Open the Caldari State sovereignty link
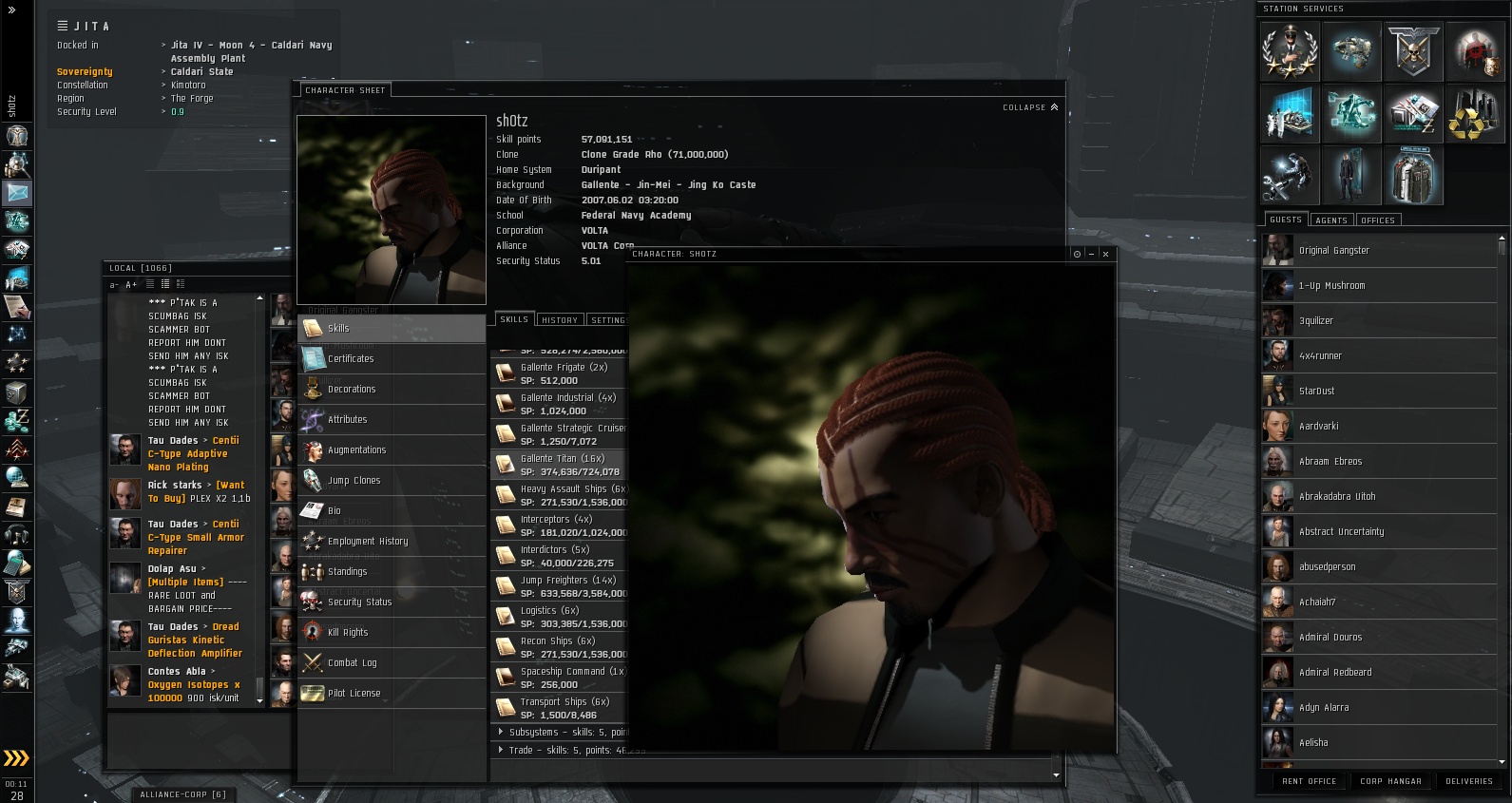This screenshot has height=803, width=1512. (201, 71)
